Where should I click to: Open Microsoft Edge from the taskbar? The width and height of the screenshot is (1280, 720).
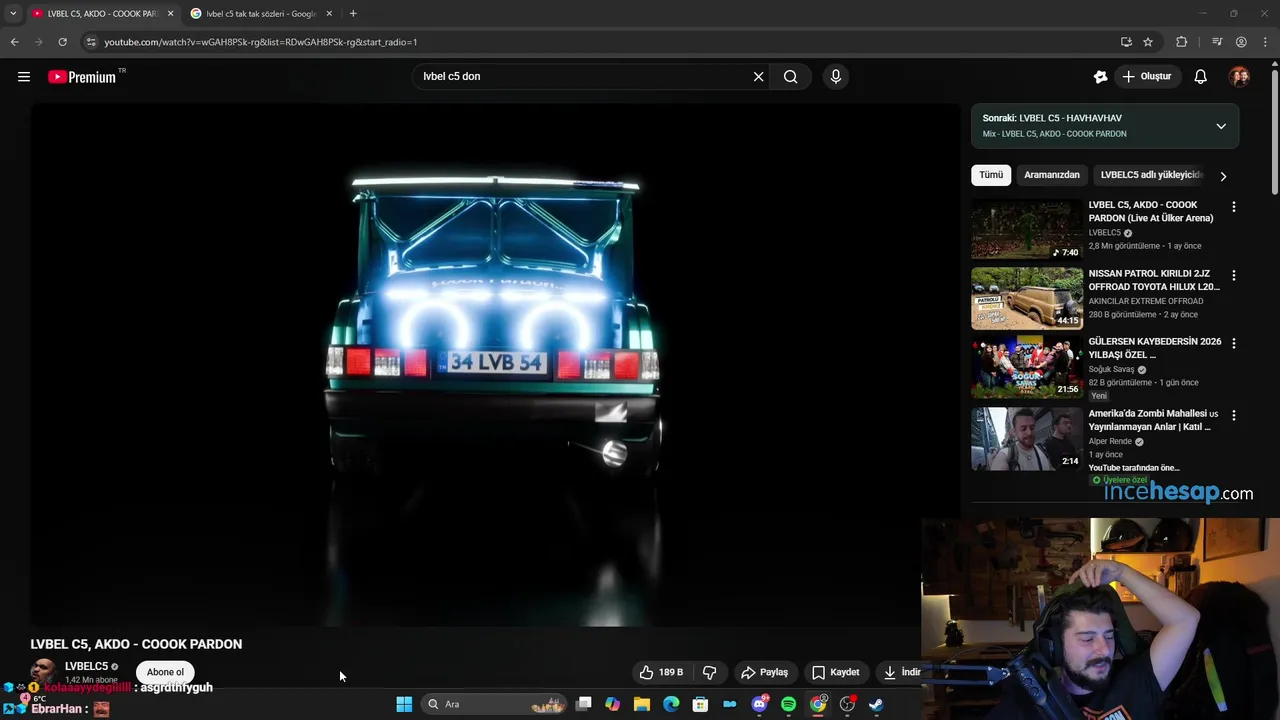tap(671, 704)
